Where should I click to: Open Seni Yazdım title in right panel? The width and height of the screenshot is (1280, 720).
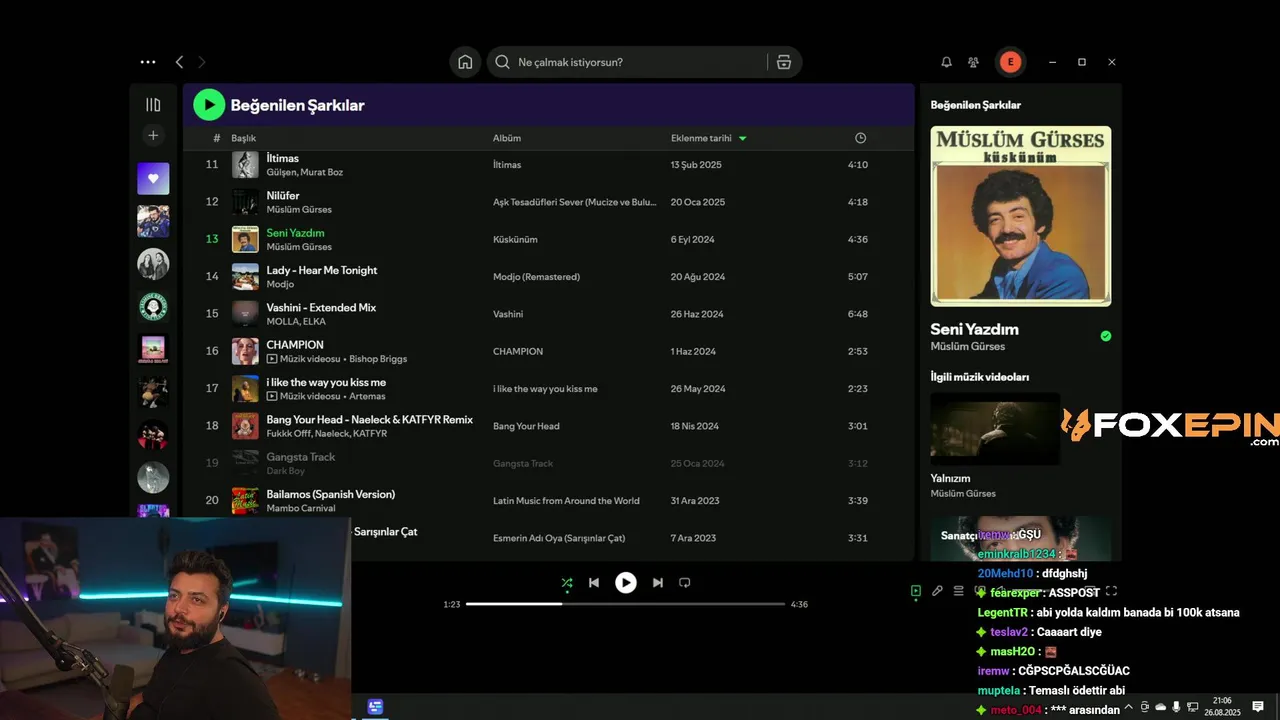(974, 329)
